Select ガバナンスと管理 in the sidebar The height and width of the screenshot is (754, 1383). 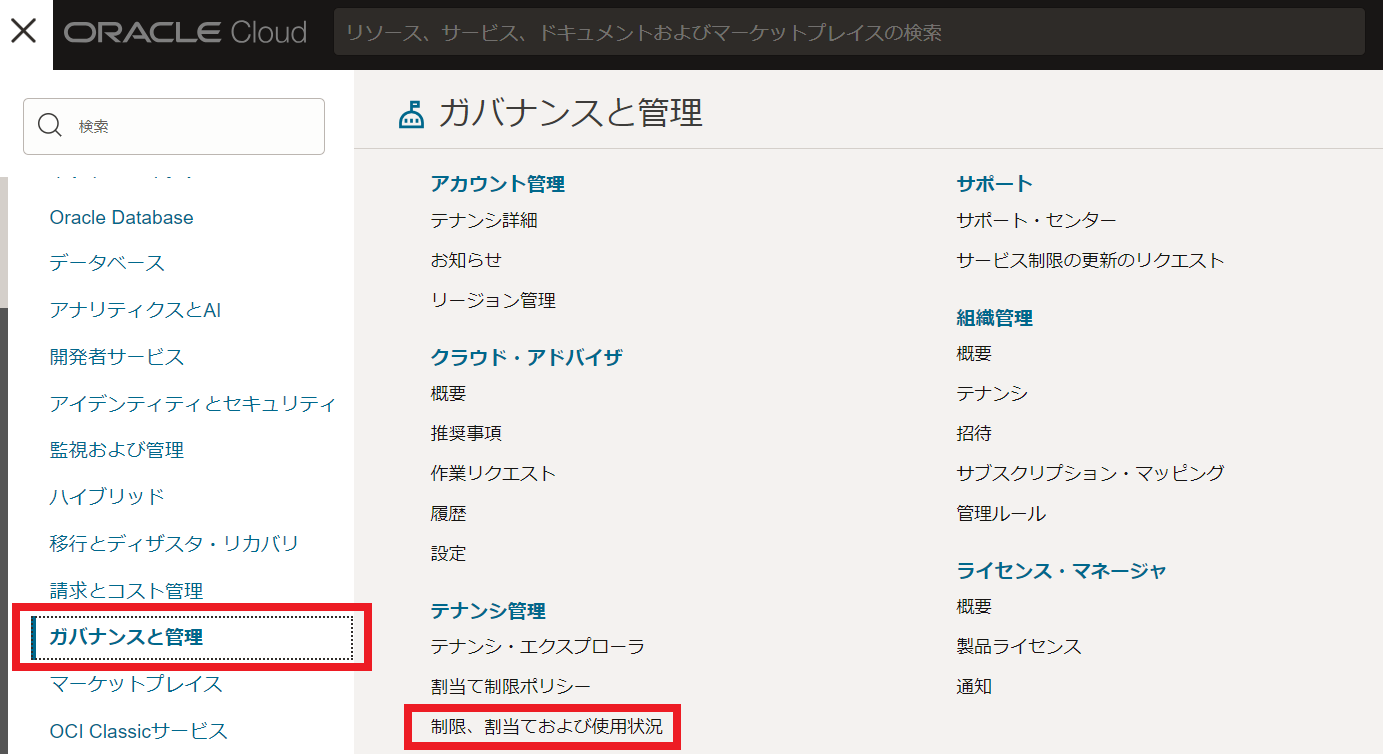point(126,637)
